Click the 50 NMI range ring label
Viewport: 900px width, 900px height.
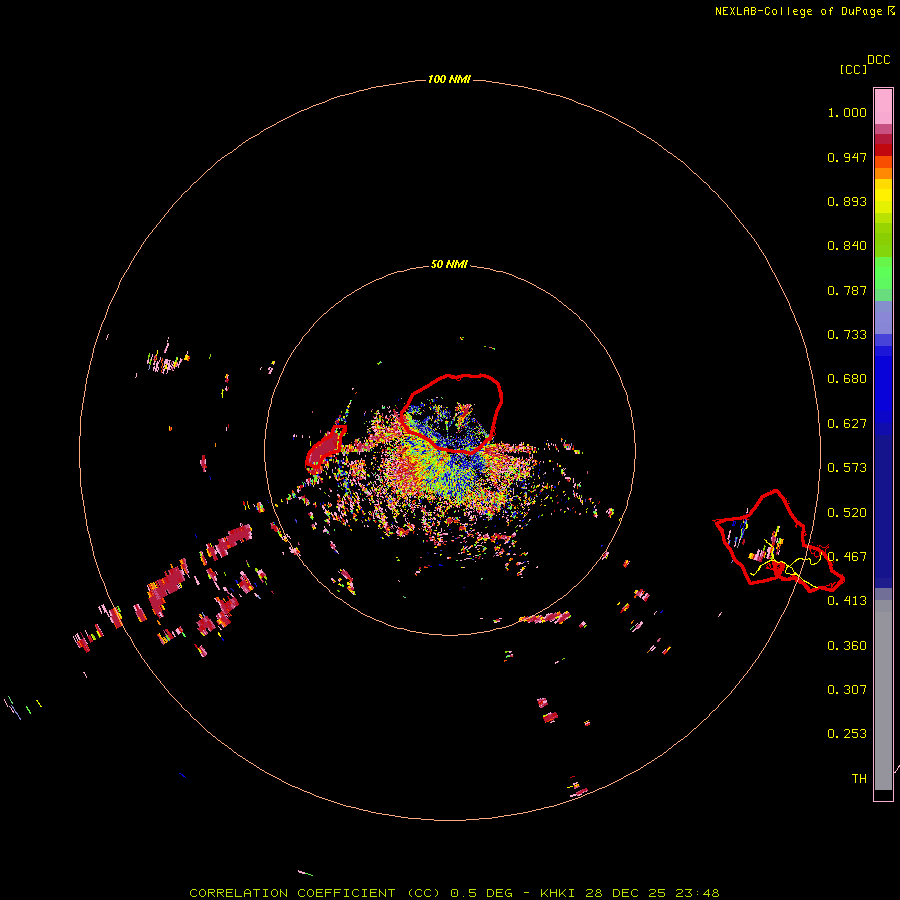coord(449,264)
